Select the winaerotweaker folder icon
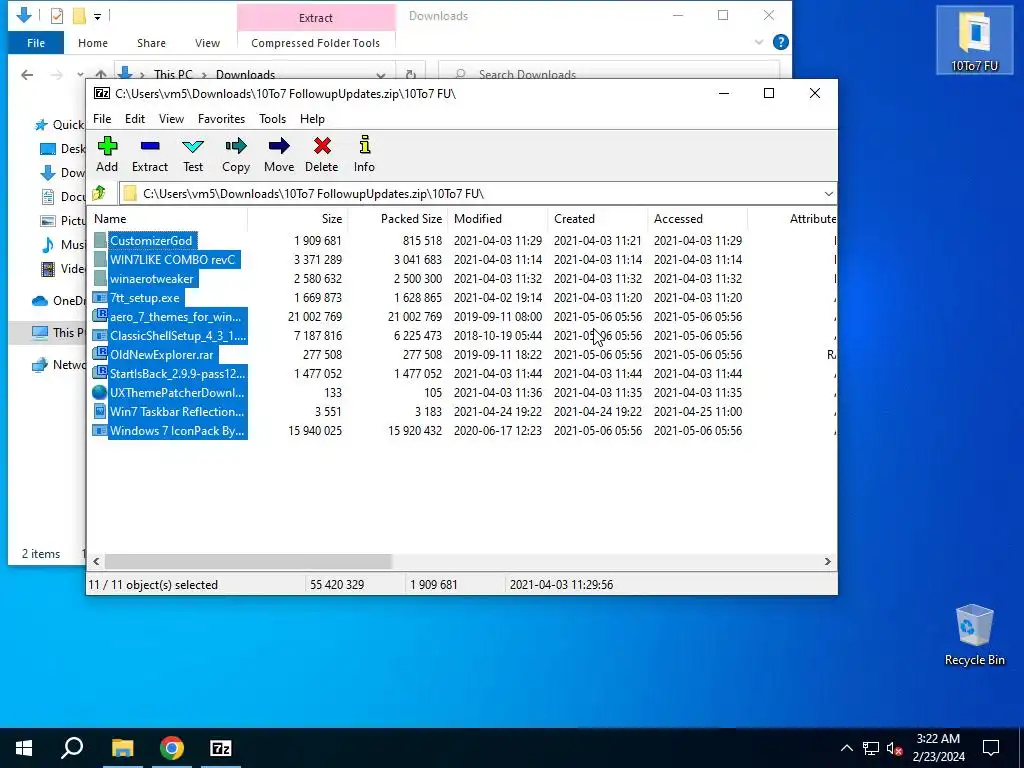The width and height of the screenshot is (1024, 768). click(100, 278)
